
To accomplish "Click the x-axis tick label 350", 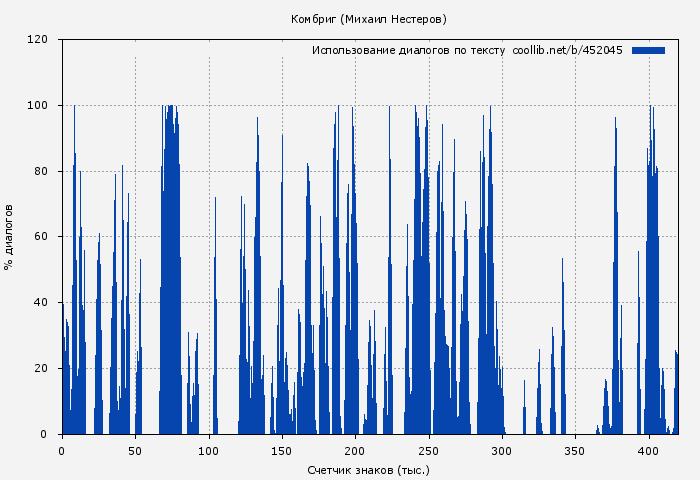I will tap(576, 451).
